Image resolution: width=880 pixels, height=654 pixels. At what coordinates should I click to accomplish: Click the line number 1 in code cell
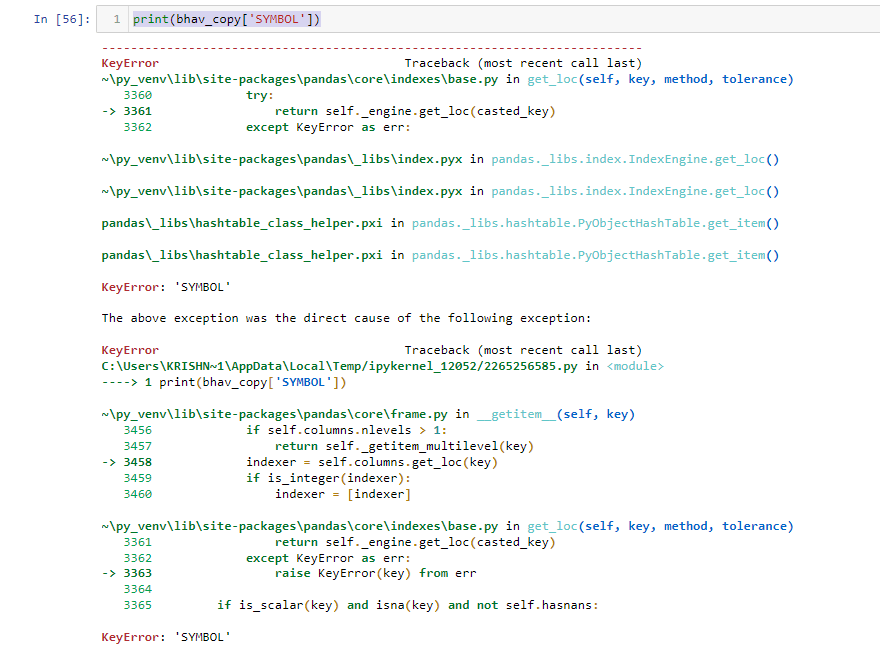[117, 19]
